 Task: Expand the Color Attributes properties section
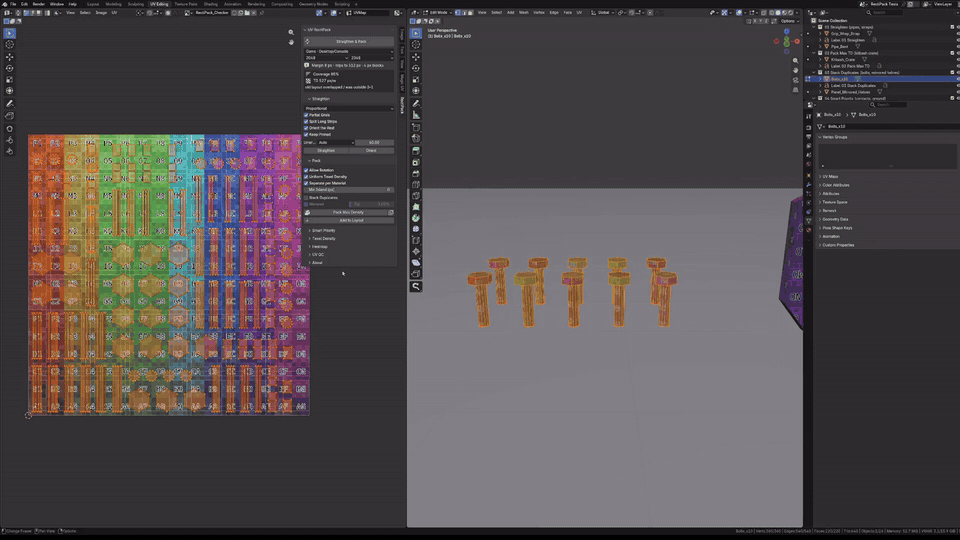coord(834,185)
